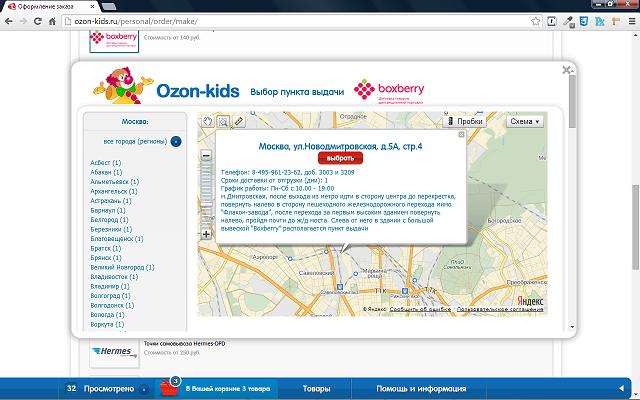Pick the ruler measure tool on the map

click(238, 121)
